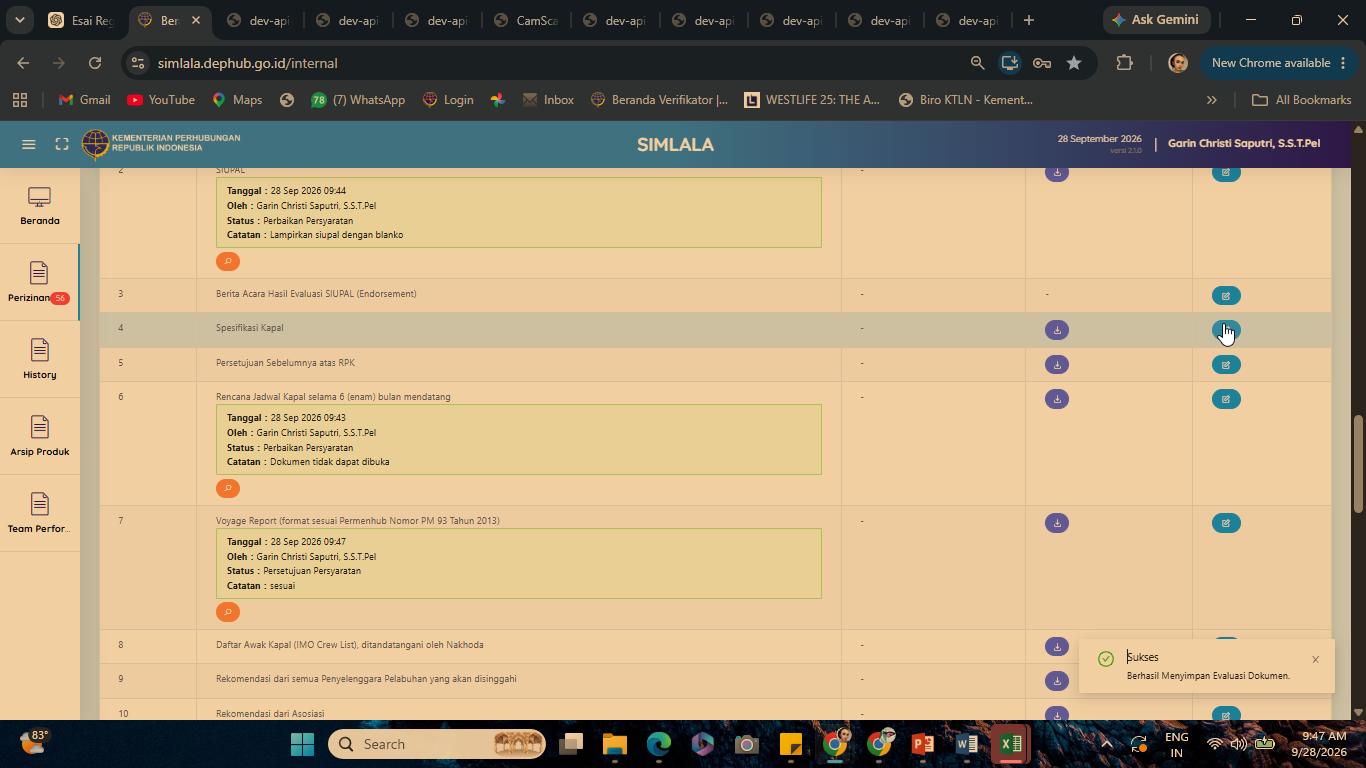The height and width of the screenshot is (768, 1366).
Task: Open Arsip Produk sidebar section
Action: click(x=40, y=436)
